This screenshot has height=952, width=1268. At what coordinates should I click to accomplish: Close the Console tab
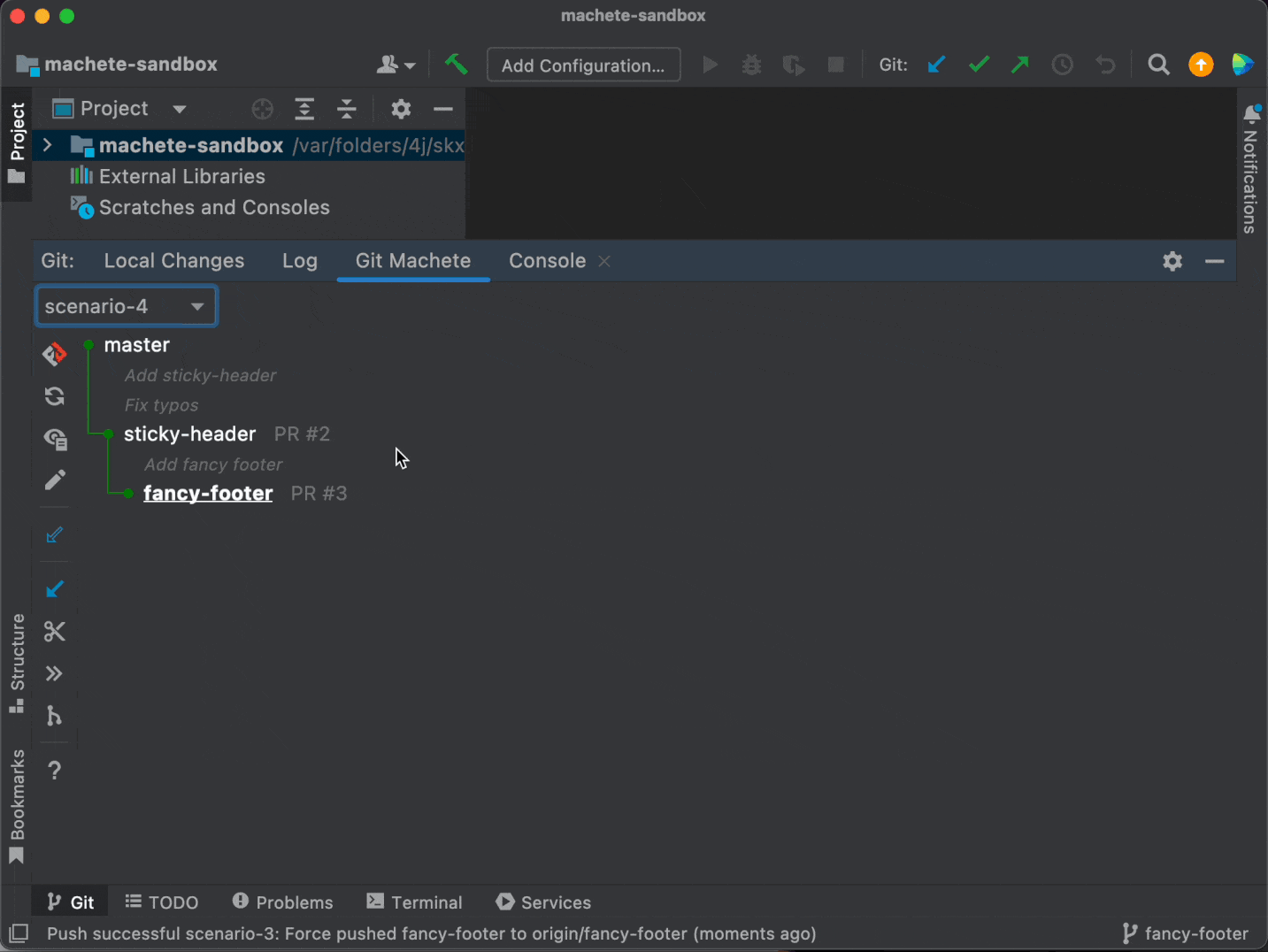click(604, 261)
